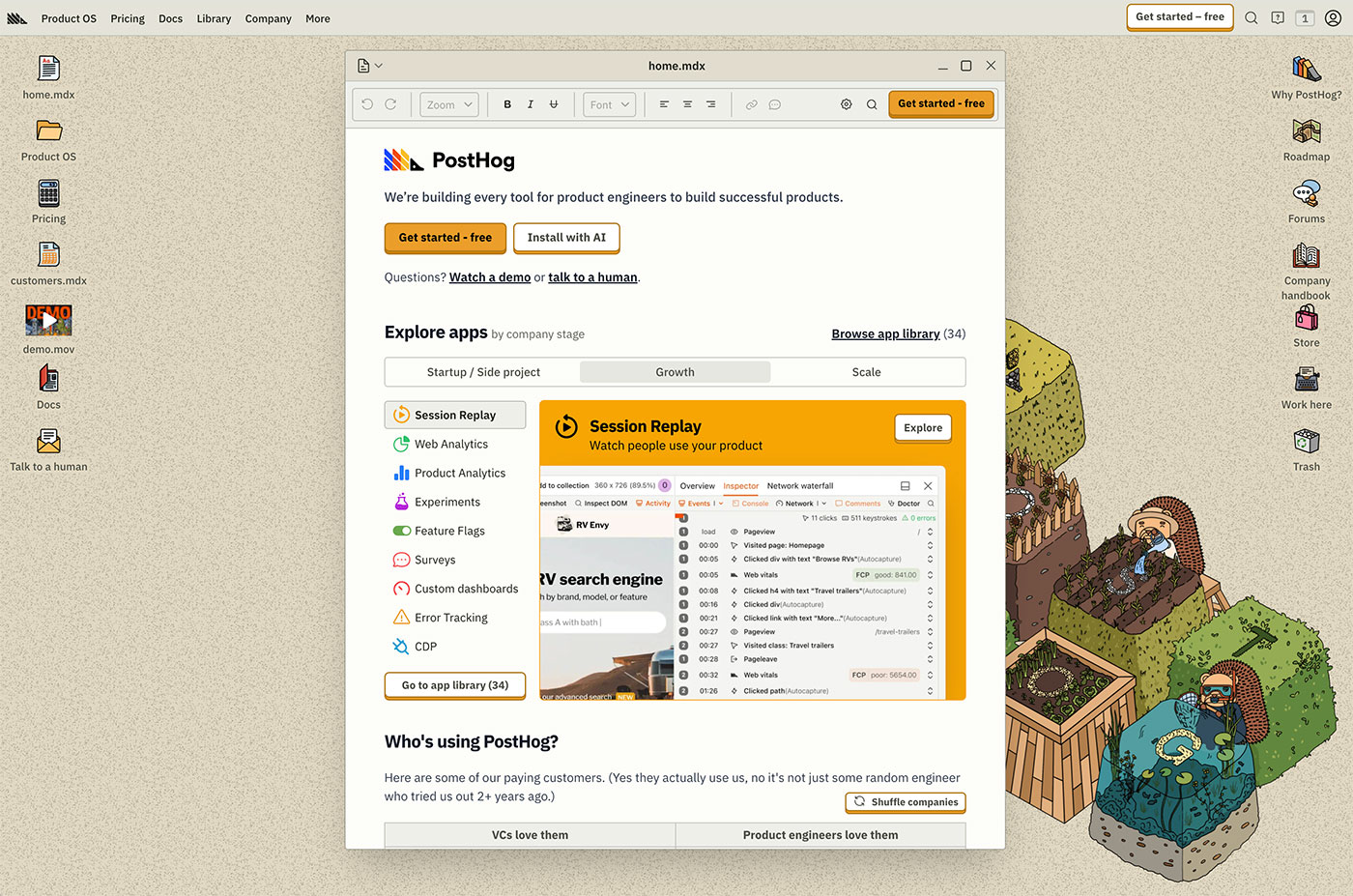This screenshot has height=896, width=1353.
Task: Open the Pricing menu in top bar
Action: click(128, 18)
